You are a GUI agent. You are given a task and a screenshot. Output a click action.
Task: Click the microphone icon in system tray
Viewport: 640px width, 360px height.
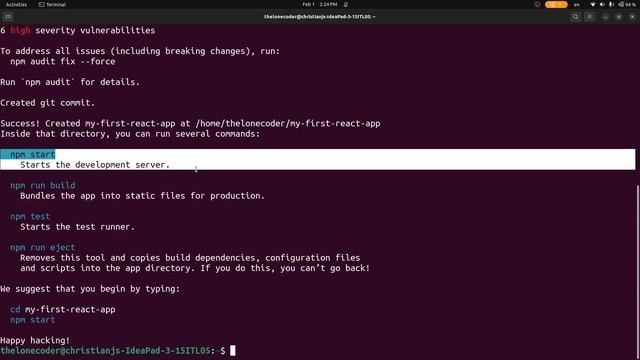click(x=611, y=4)
